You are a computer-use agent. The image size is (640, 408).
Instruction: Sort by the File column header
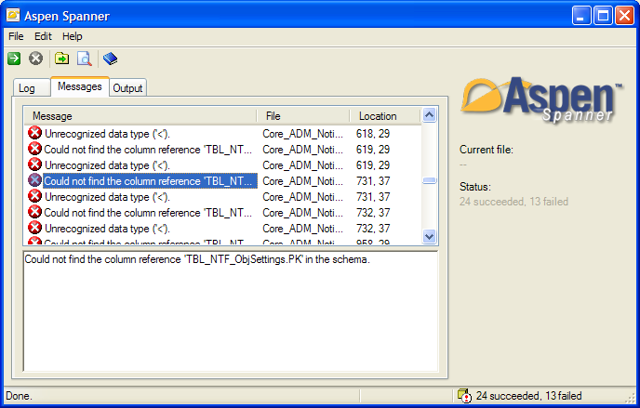(303, 116)
